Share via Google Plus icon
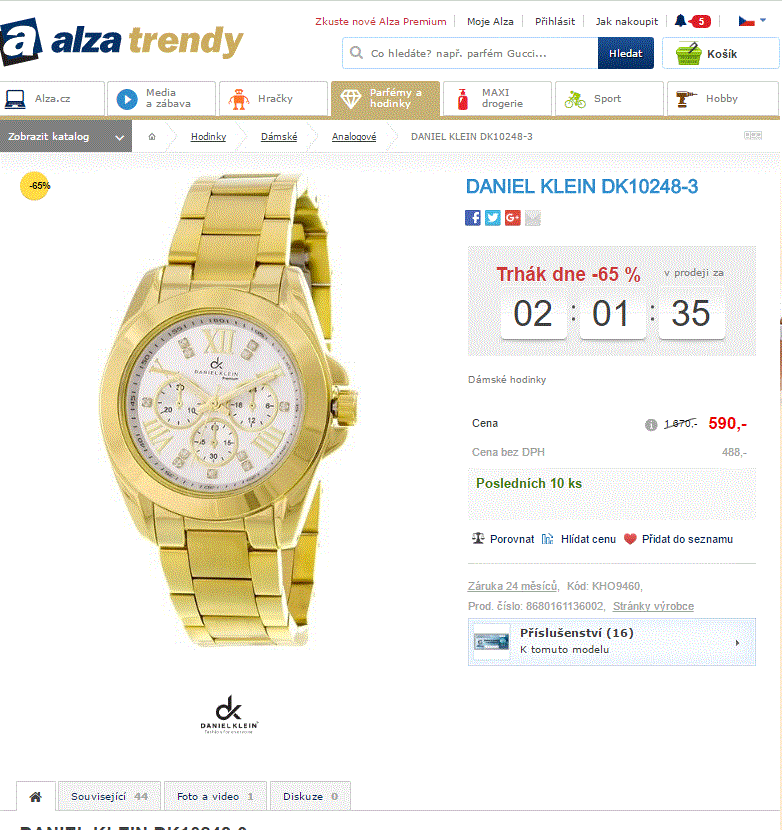782x830 pixels. point(513,218)
